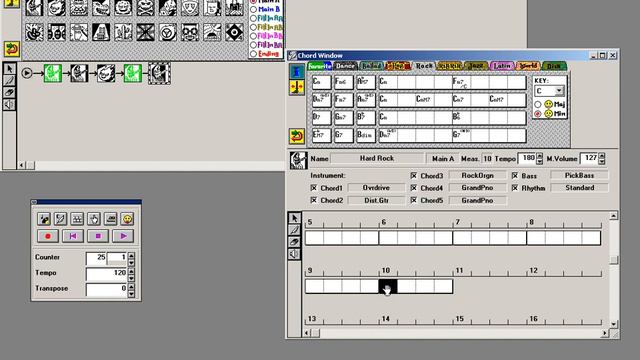Select the arrow tool in chord timeline
This screenshot has width=640, height=360.
tap(294, 218)
